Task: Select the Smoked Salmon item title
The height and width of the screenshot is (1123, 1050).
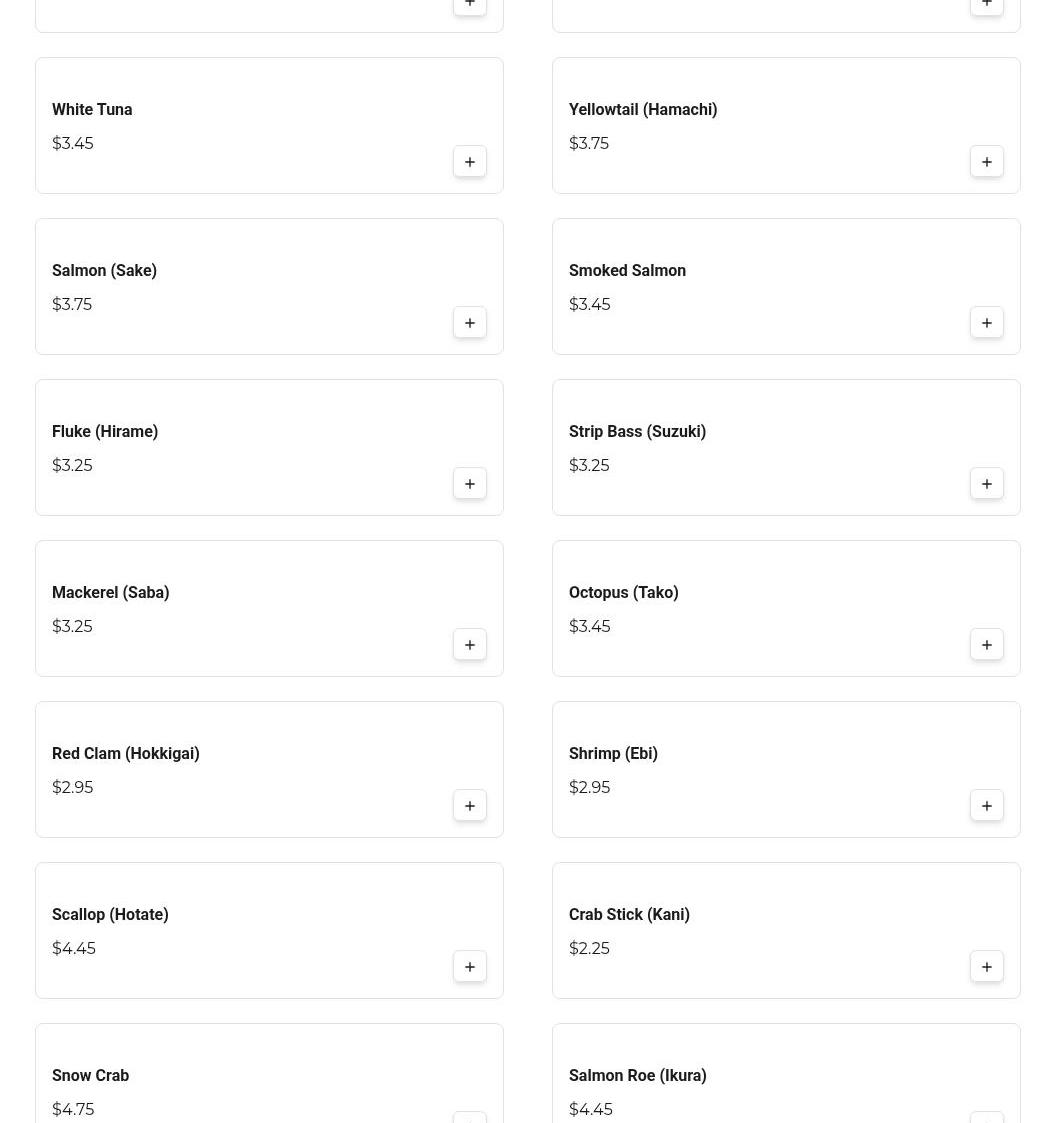Action: click(x=627, y=271)
